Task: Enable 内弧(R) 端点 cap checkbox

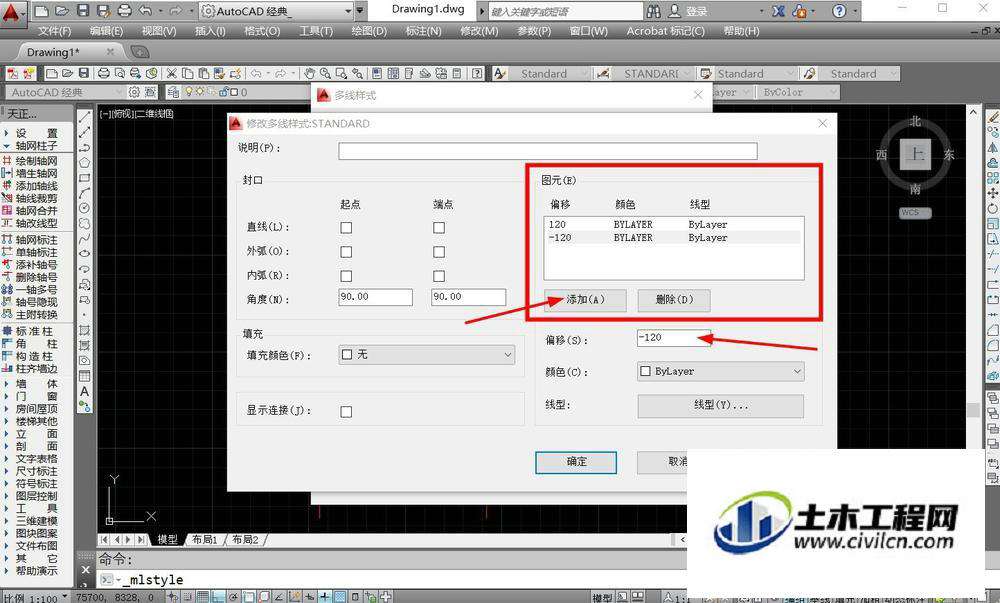Action: click(439, 276)
